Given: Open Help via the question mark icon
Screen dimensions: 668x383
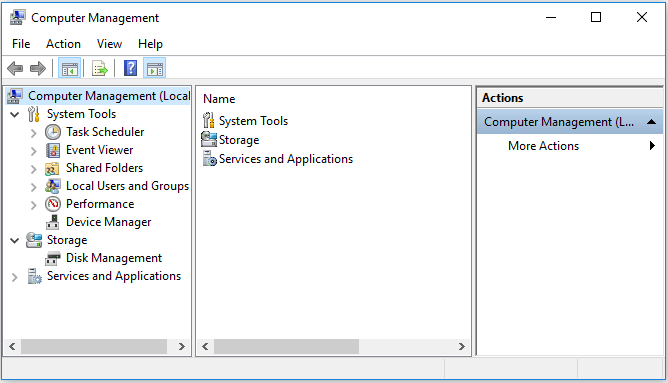Looking at the screenshot, I should (130, 68).
